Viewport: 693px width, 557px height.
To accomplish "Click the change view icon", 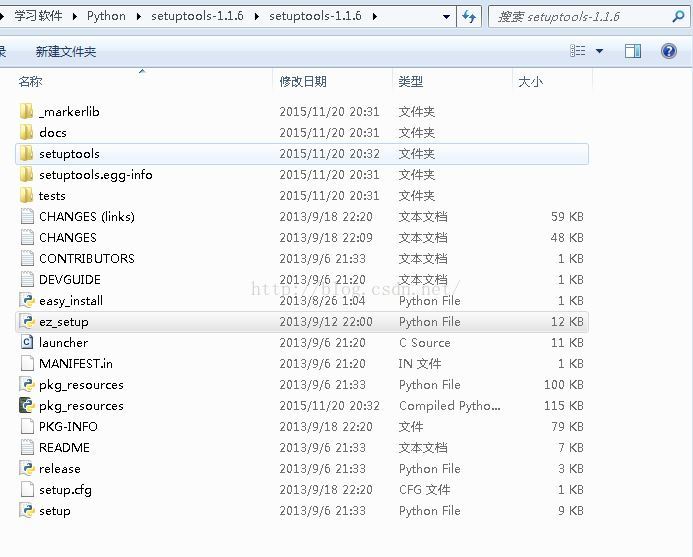I will click(578, 51).
